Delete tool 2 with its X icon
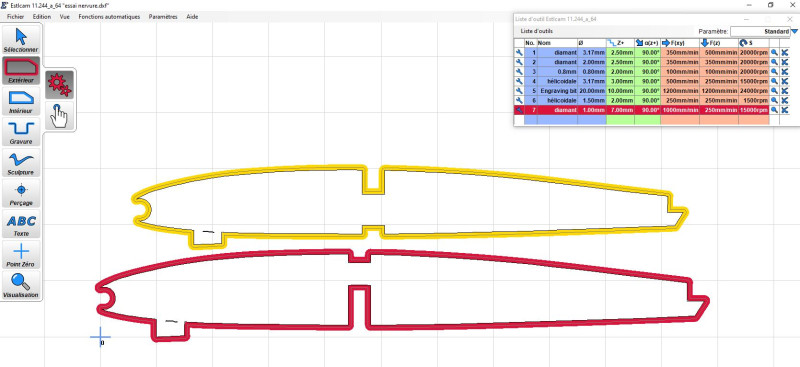The height and width of the screenshot is (367, 800). click(x=785, y=62)
